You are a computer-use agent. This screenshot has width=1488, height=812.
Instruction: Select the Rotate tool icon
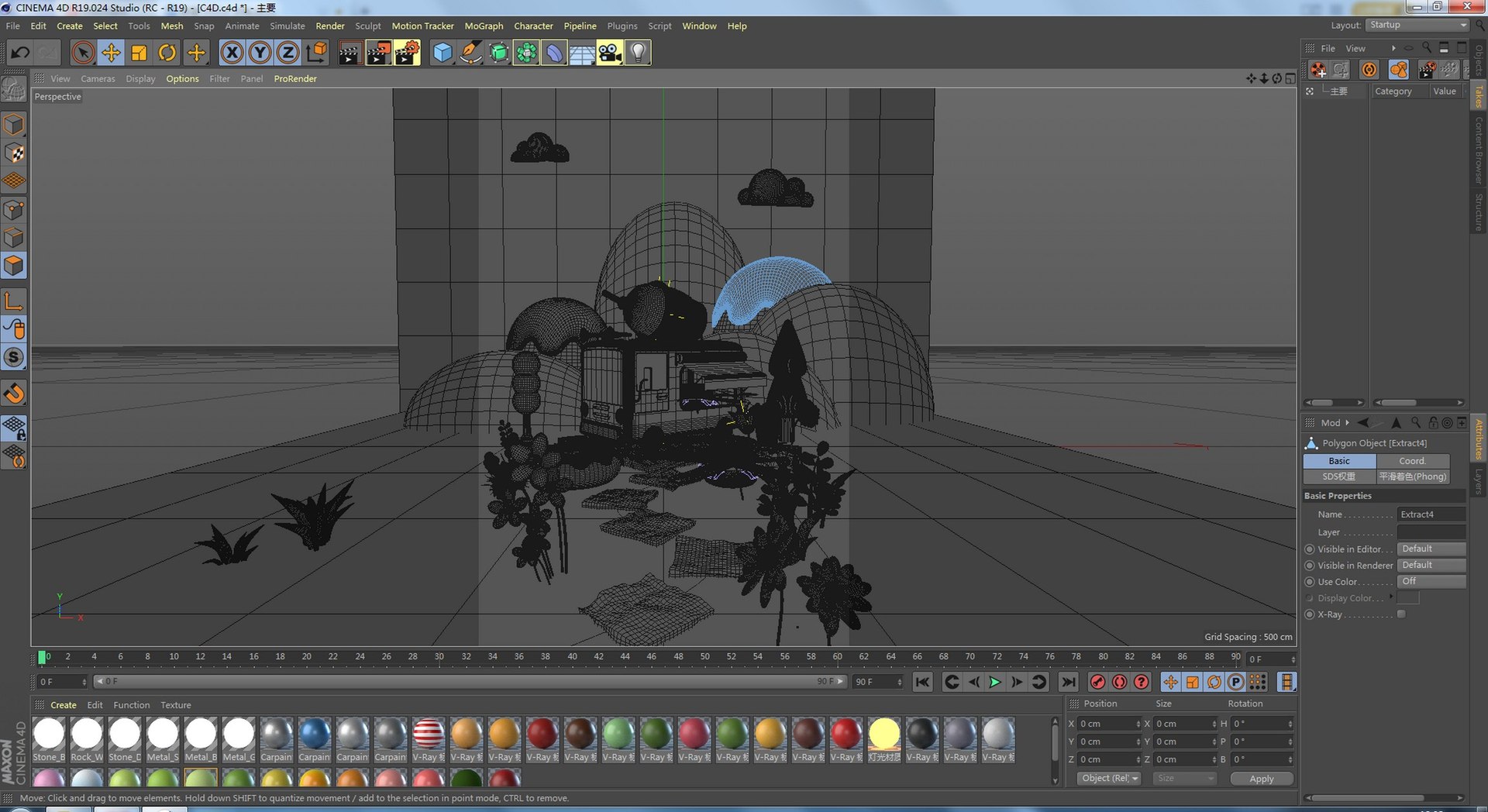(167, 53)
